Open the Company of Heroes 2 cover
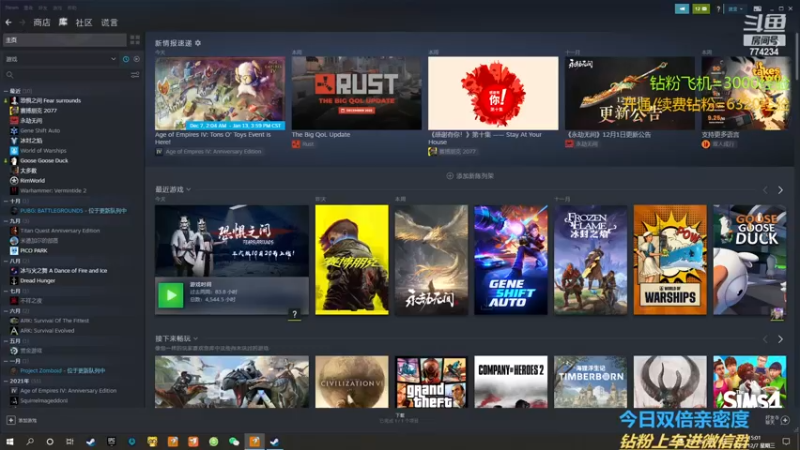Viewport: 800px width, 450px height. pos(511,382)
